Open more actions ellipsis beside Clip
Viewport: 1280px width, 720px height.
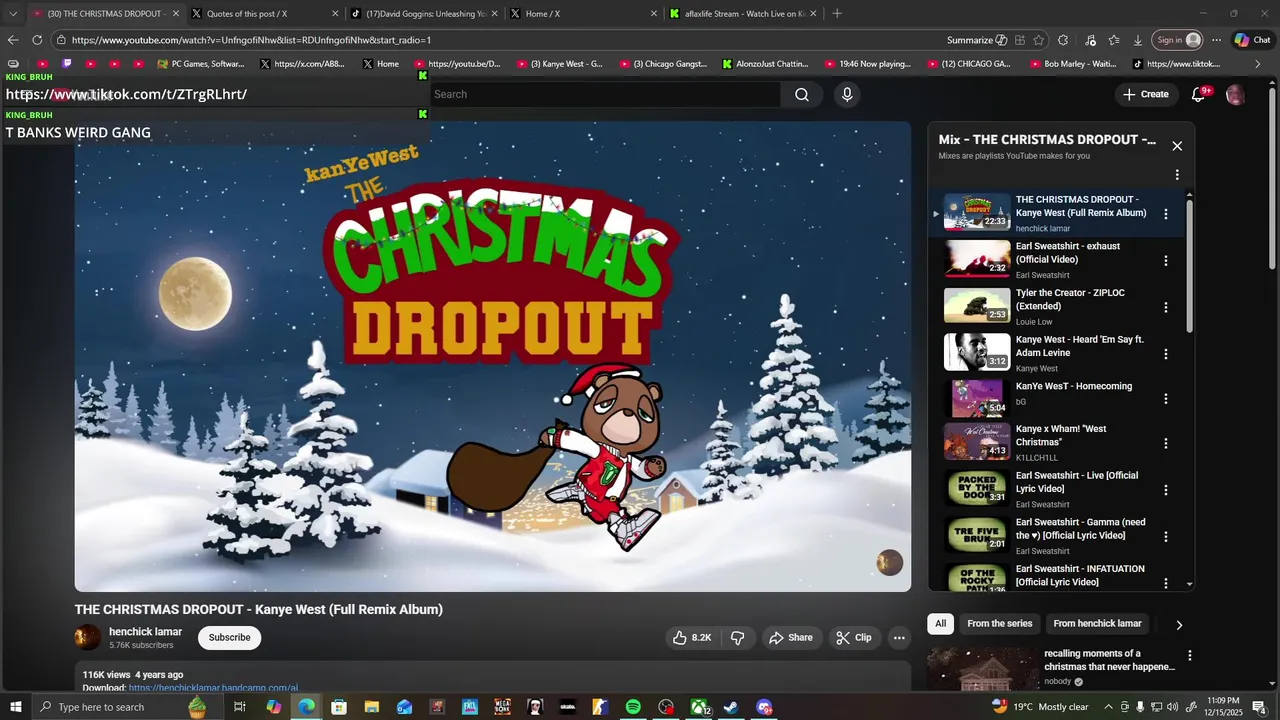tap(899, 638)
